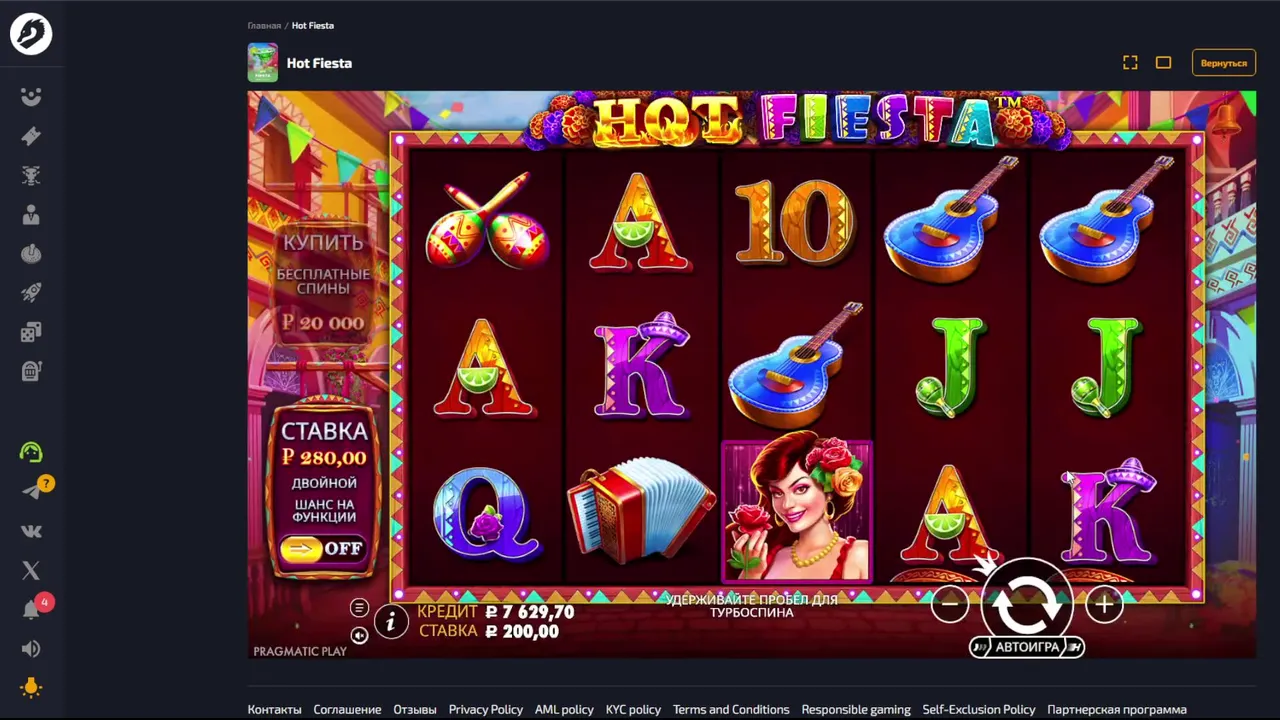The image size is (1280, 720).
Task: Mute game sound via small speaker icon
Action: (359, 636)
